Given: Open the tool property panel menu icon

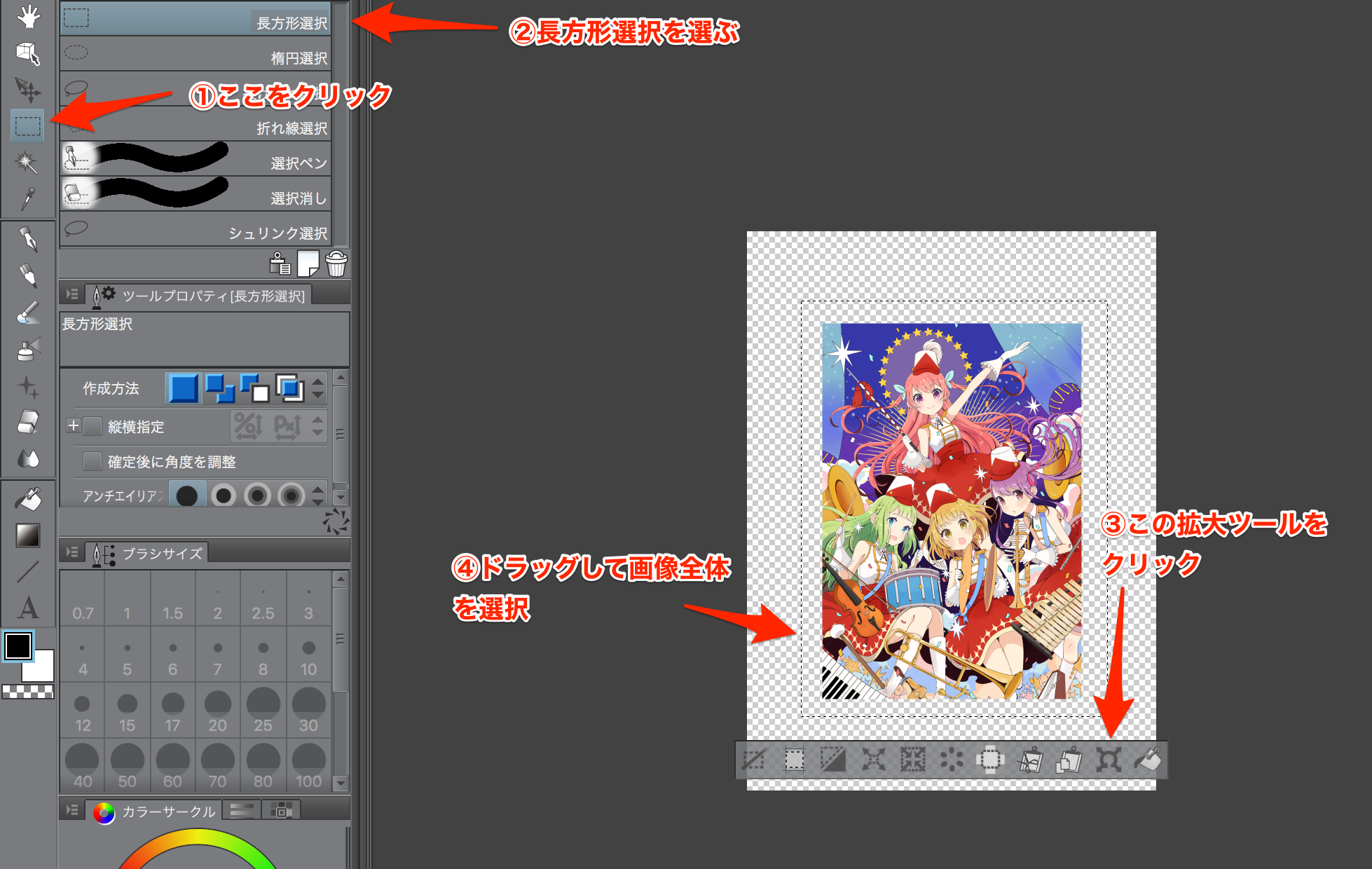Looking at the screenshot, I should coord(71,294).
